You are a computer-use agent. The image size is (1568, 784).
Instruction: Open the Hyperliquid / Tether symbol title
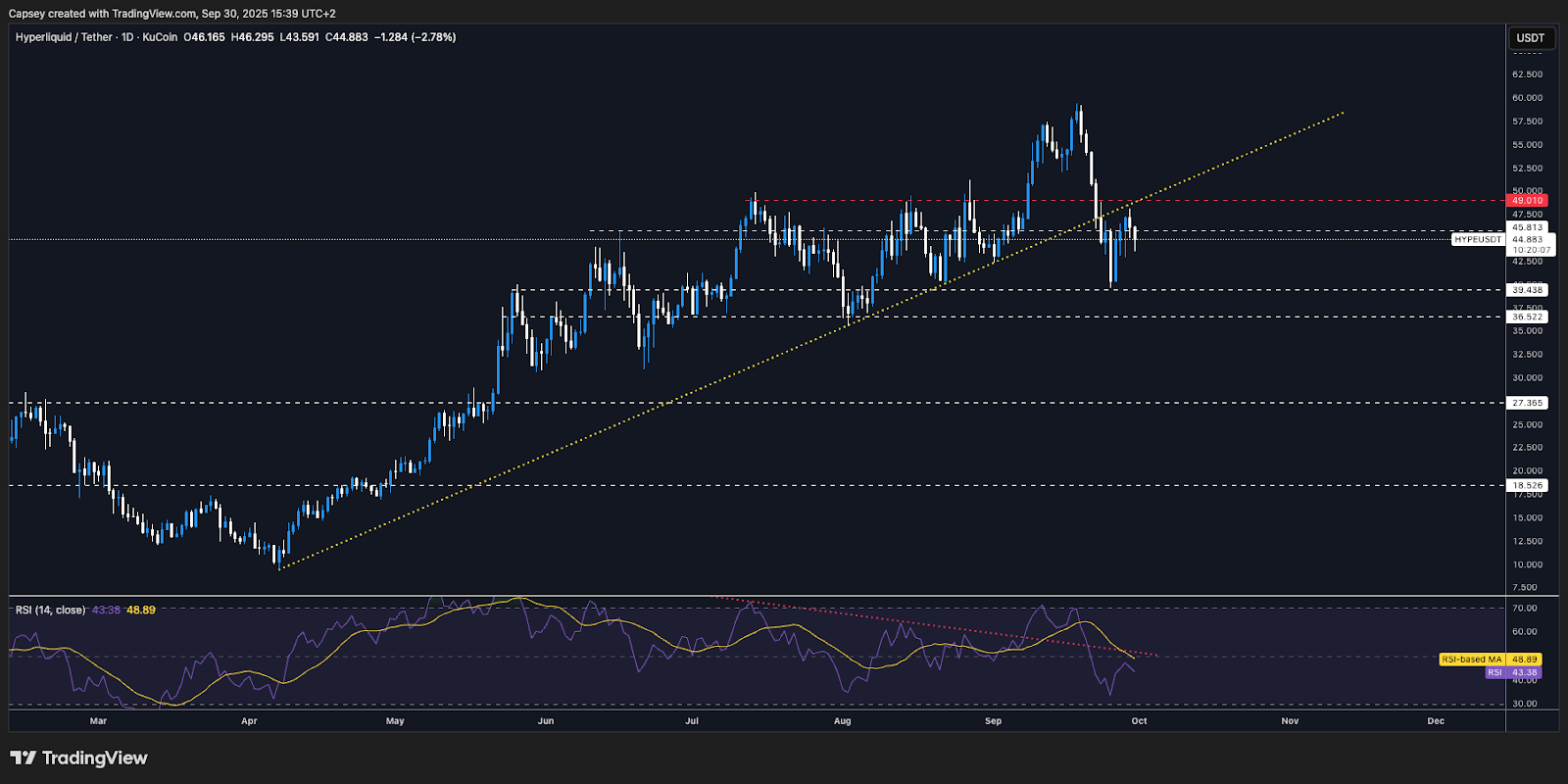tap(64, 37)
